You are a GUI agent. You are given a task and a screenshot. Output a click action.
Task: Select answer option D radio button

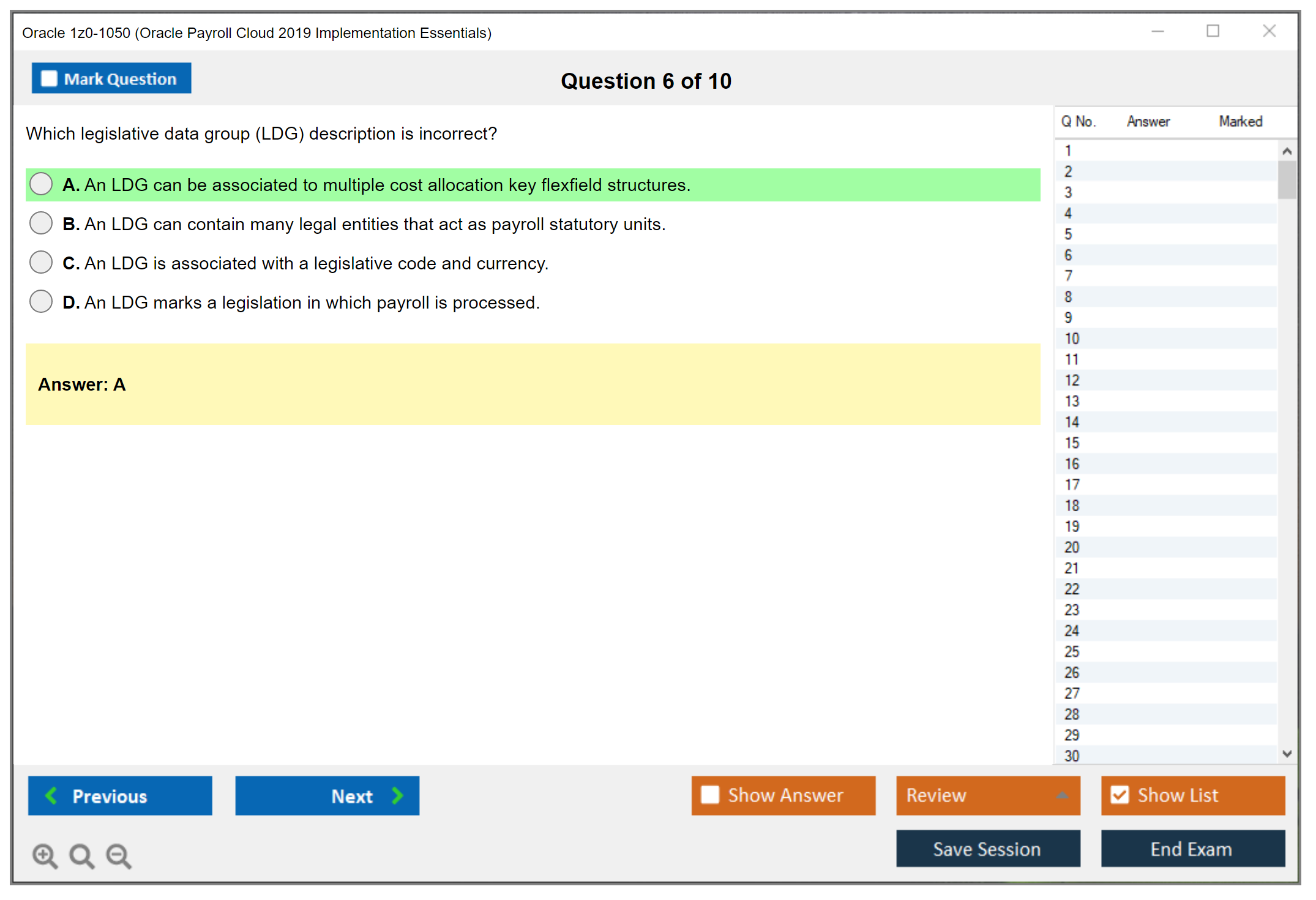pyautogui.click(x=41, y=302)
